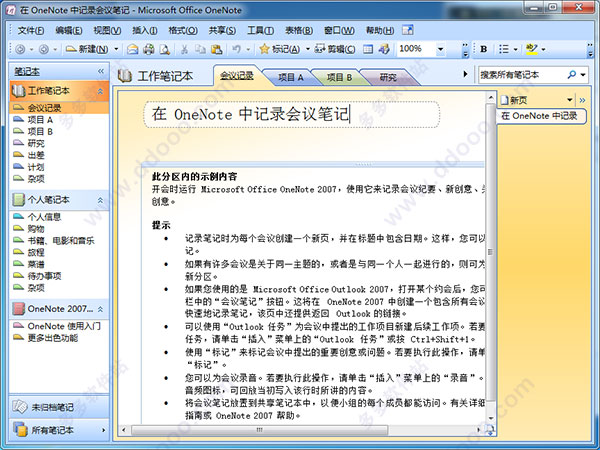The image size is (600, 450).
Task: Open 更多出色功能 section
Action: (x=53, y=338)
